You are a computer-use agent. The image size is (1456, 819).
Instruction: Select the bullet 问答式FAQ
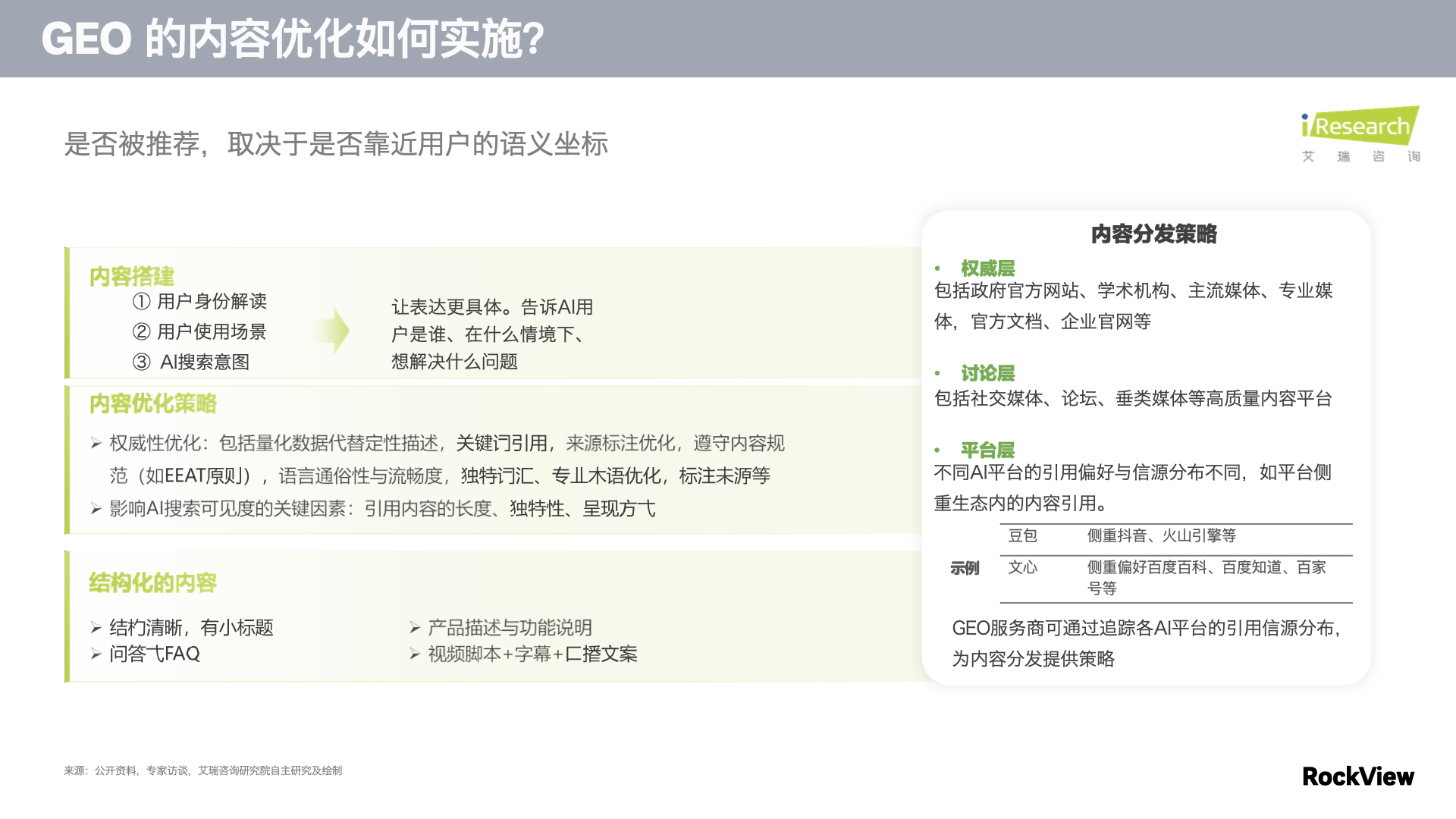145,654
